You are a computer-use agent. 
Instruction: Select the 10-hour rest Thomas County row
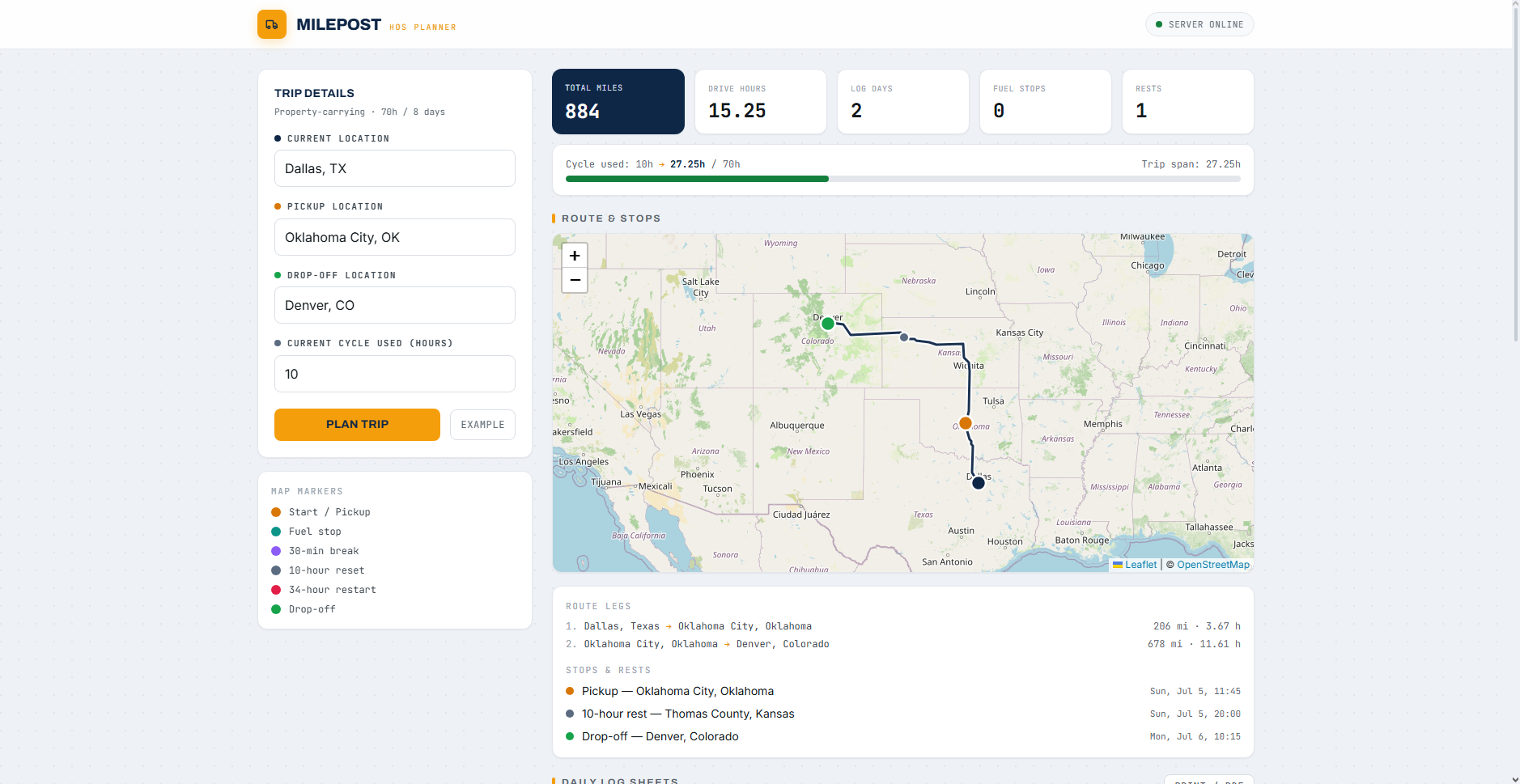(903, 714)
